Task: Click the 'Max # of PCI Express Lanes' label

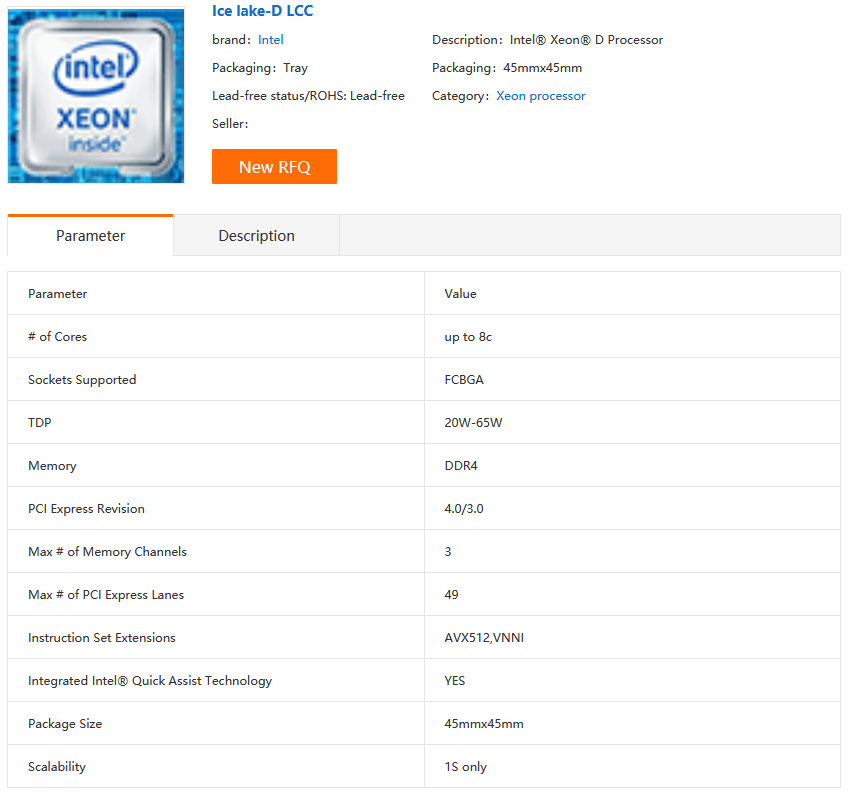Action: pyautogui.click(x=106, y=595)
